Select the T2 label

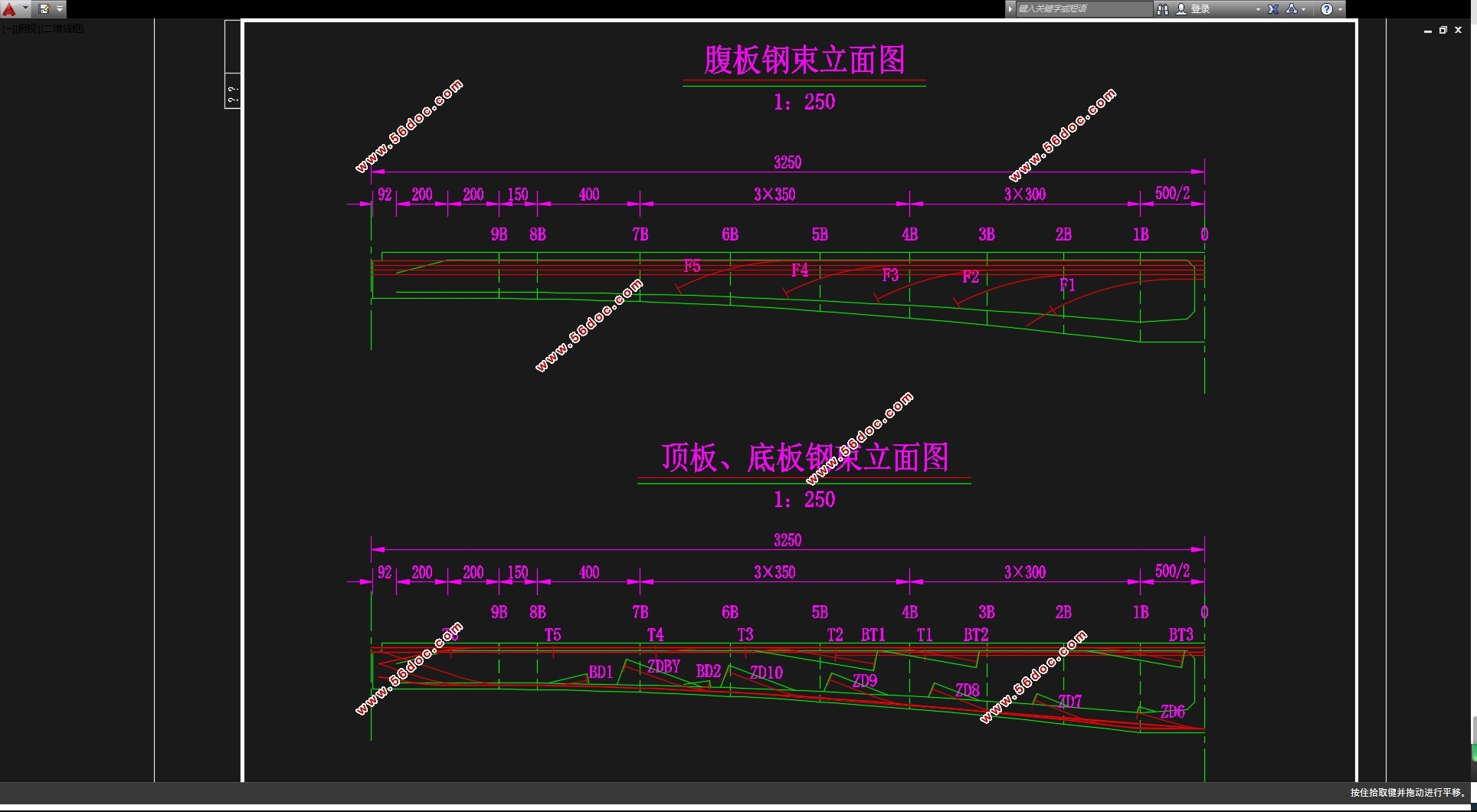(x=835, y=634)
